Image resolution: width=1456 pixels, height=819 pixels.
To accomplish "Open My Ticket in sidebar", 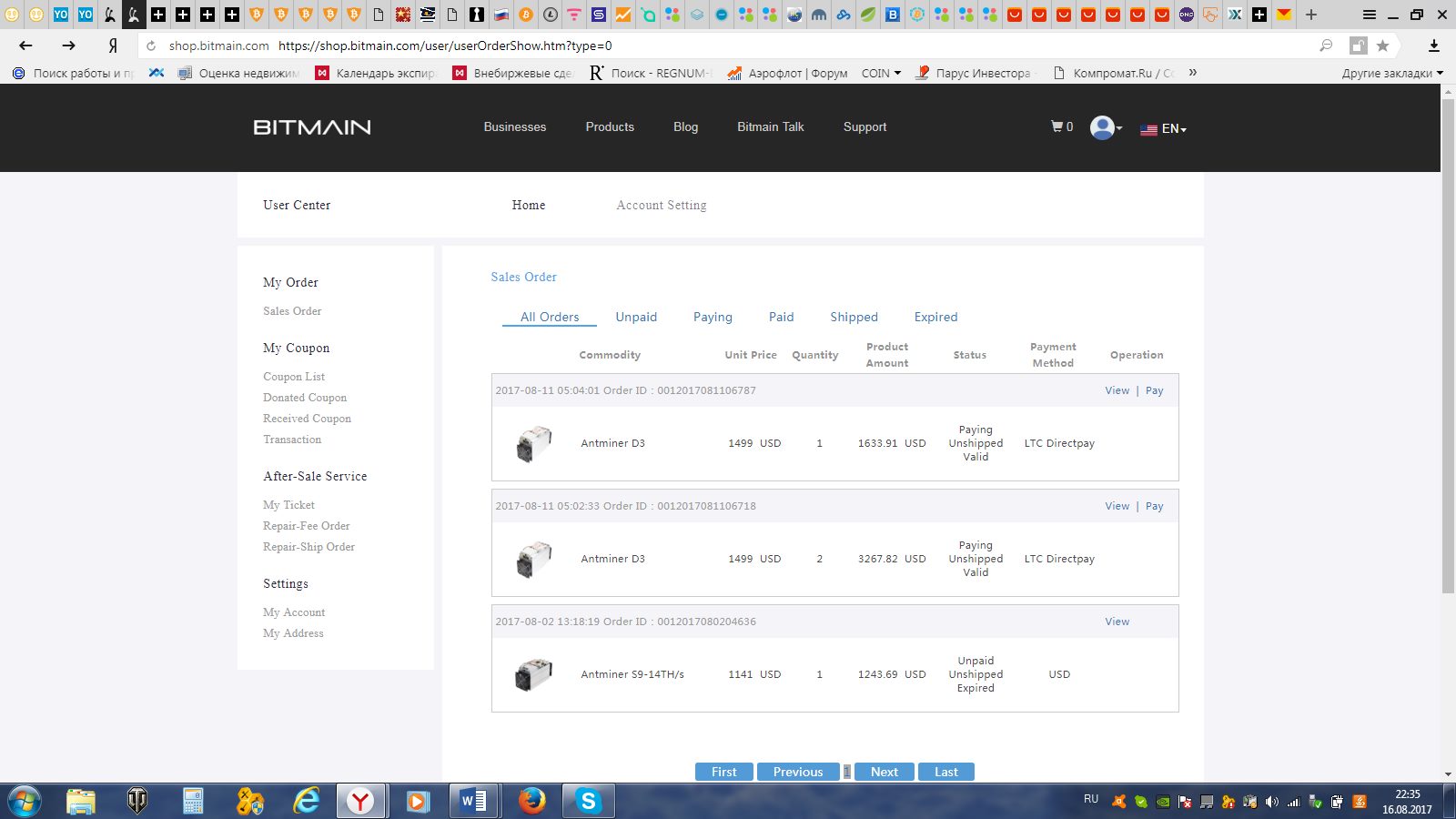I will (x=288, y=505).
